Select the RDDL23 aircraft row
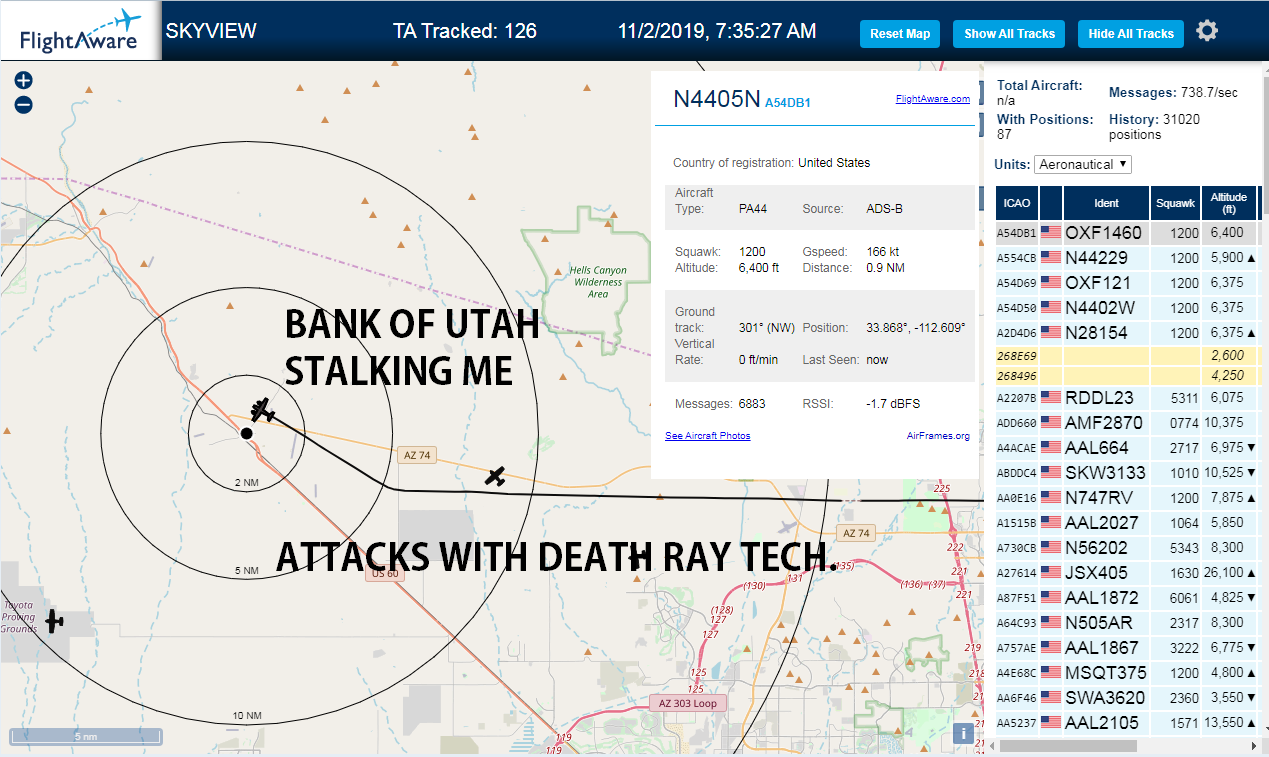The height and width of the screenshot is (757, 1269). (1127, 398)
